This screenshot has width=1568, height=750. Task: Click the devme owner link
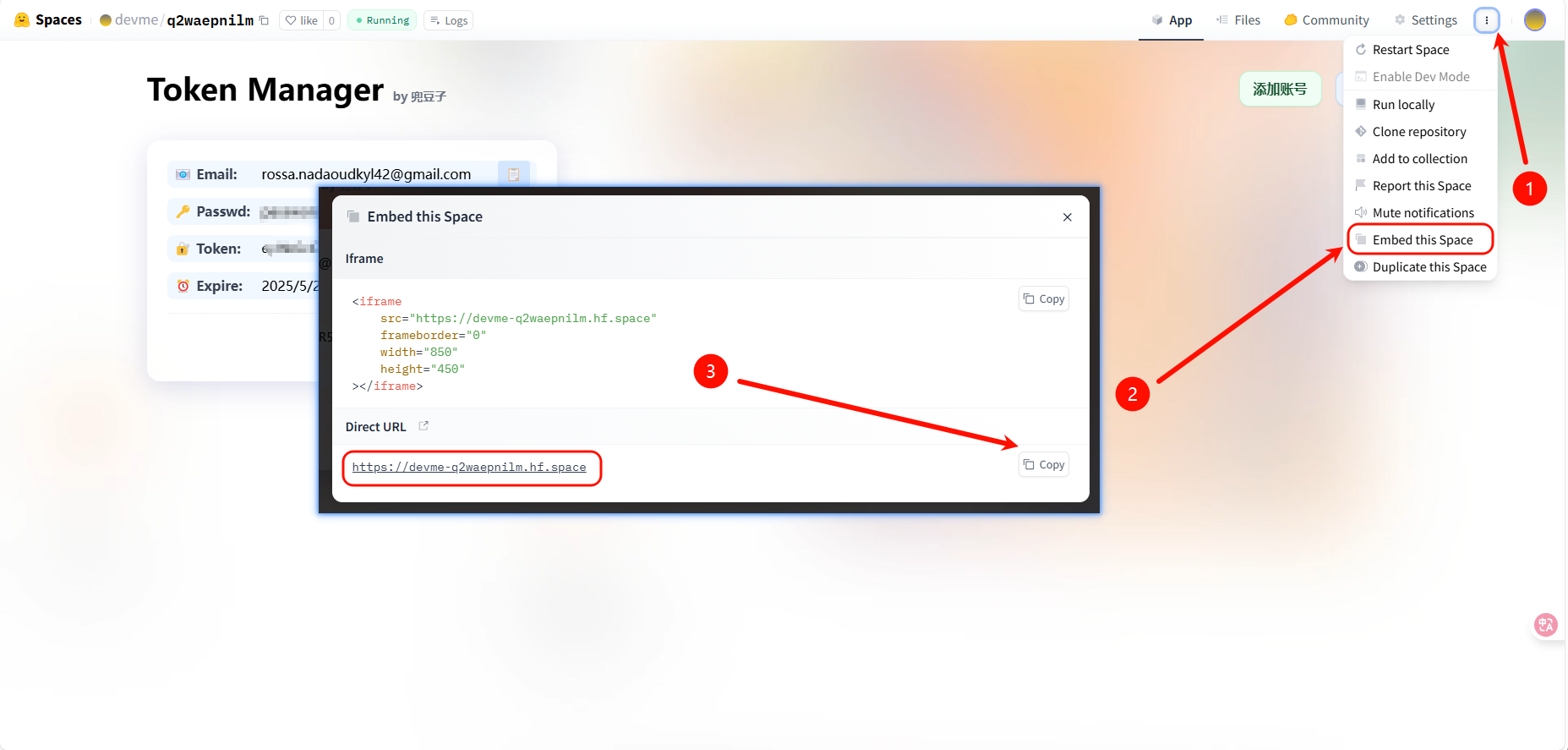[136, 20]
